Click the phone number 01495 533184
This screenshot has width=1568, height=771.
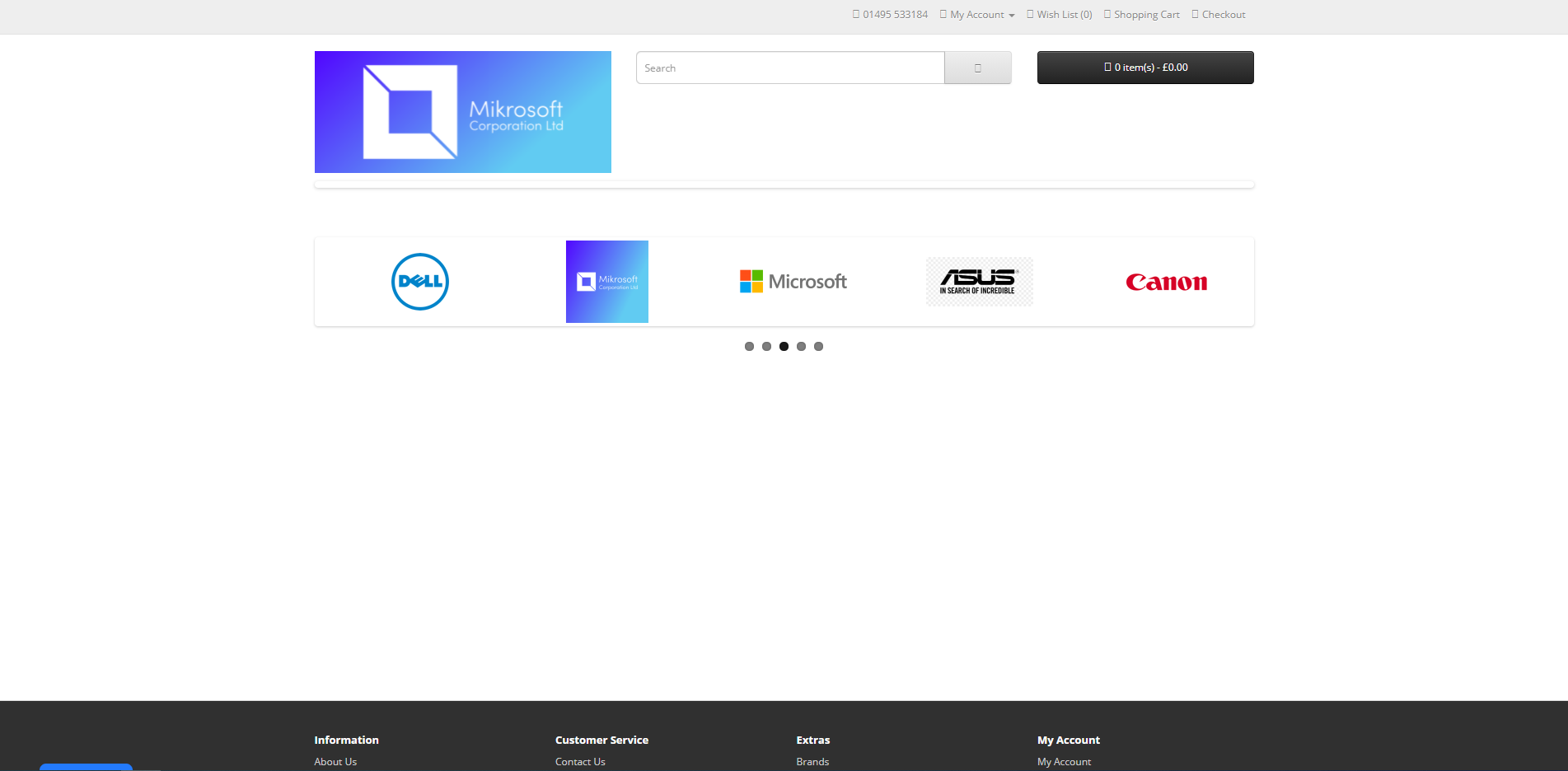click(894, 15)
